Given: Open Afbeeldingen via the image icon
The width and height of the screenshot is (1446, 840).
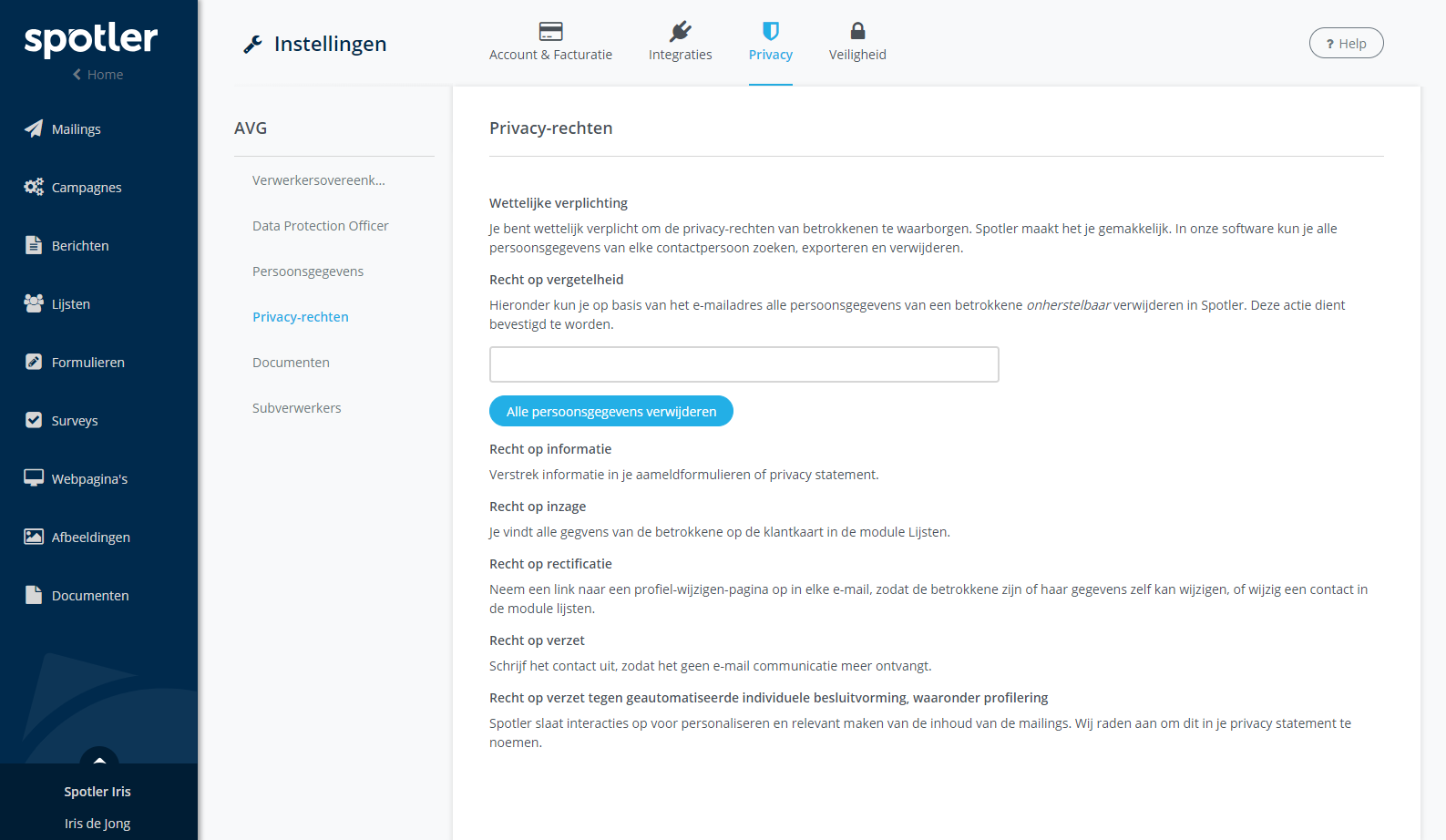Looking at the screenshot, I should coord(34,537).
